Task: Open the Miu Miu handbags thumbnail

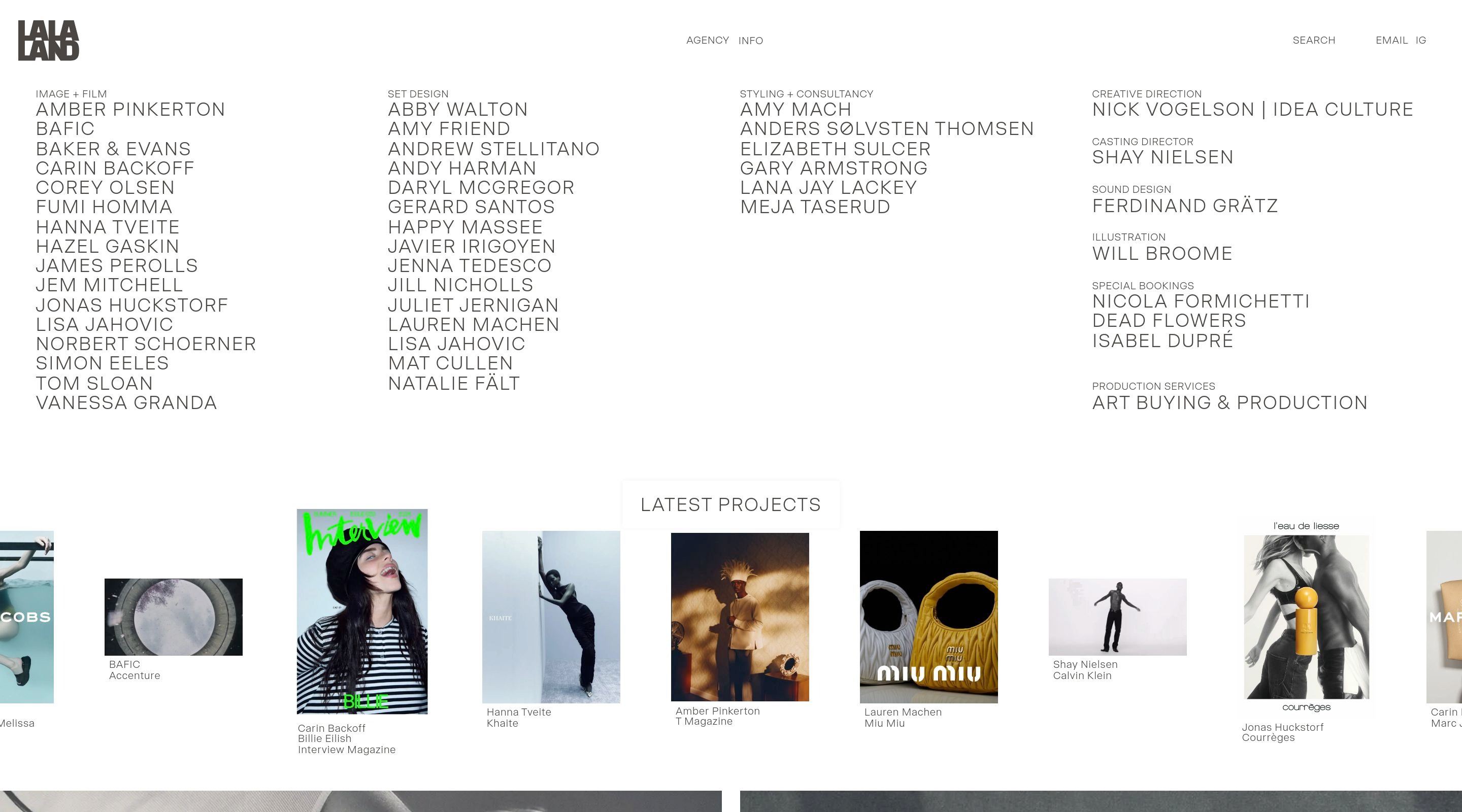Action: tap(928, 617)
